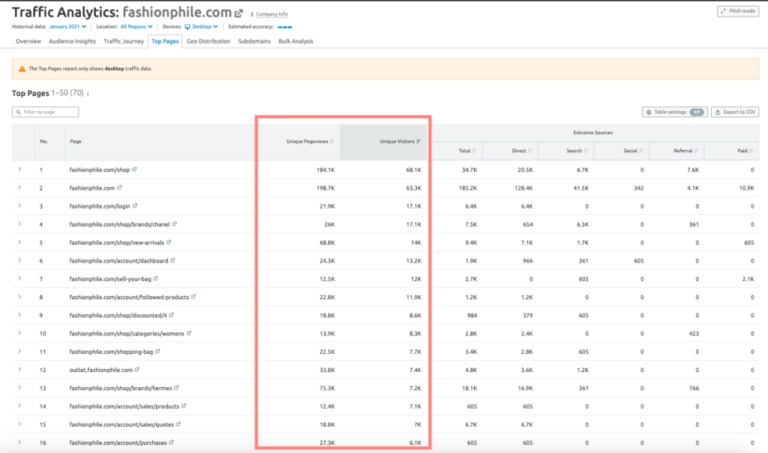Click Export to CSV button
Viewport: 768px width, 453px height.
(x=735, y=112)
